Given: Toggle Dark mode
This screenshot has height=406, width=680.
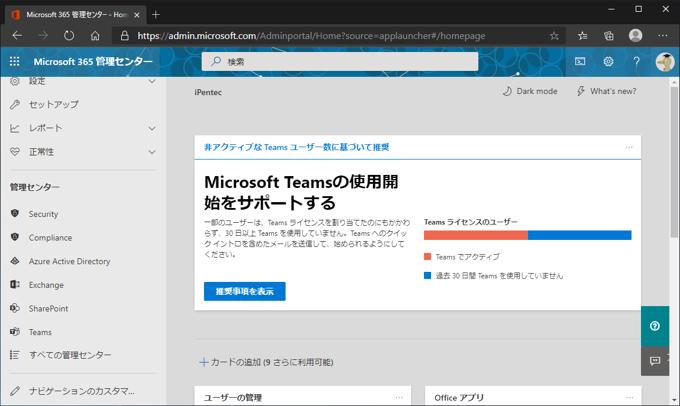Looking at the screenshot, I should (530, 91).
